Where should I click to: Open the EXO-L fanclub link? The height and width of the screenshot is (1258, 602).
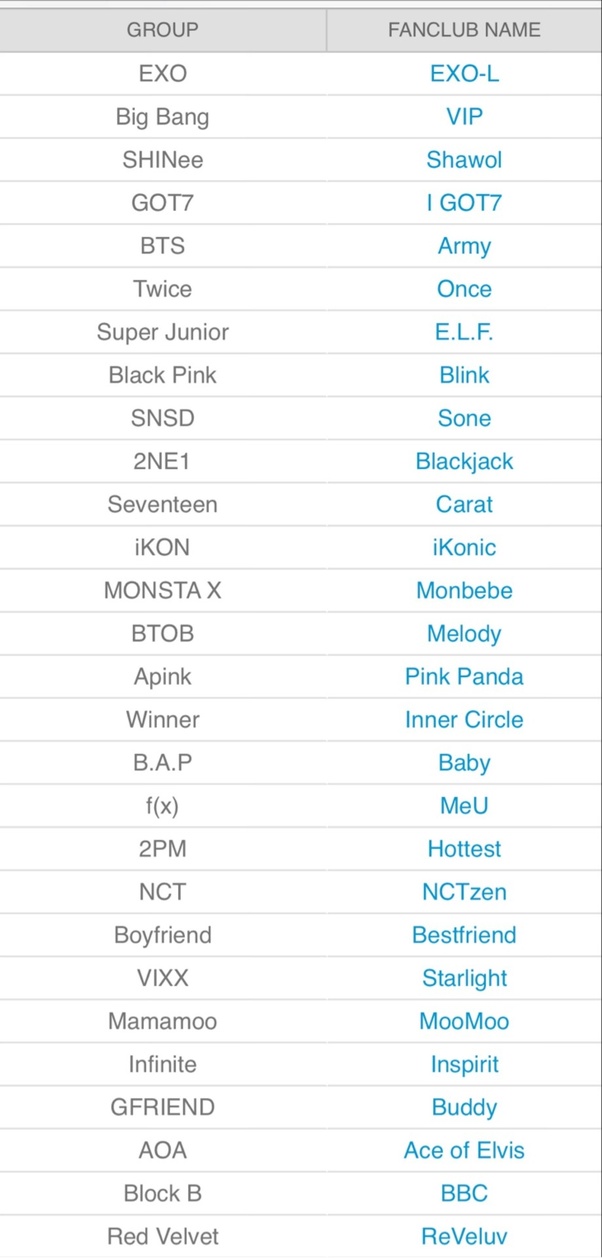(x=464, y=74)
